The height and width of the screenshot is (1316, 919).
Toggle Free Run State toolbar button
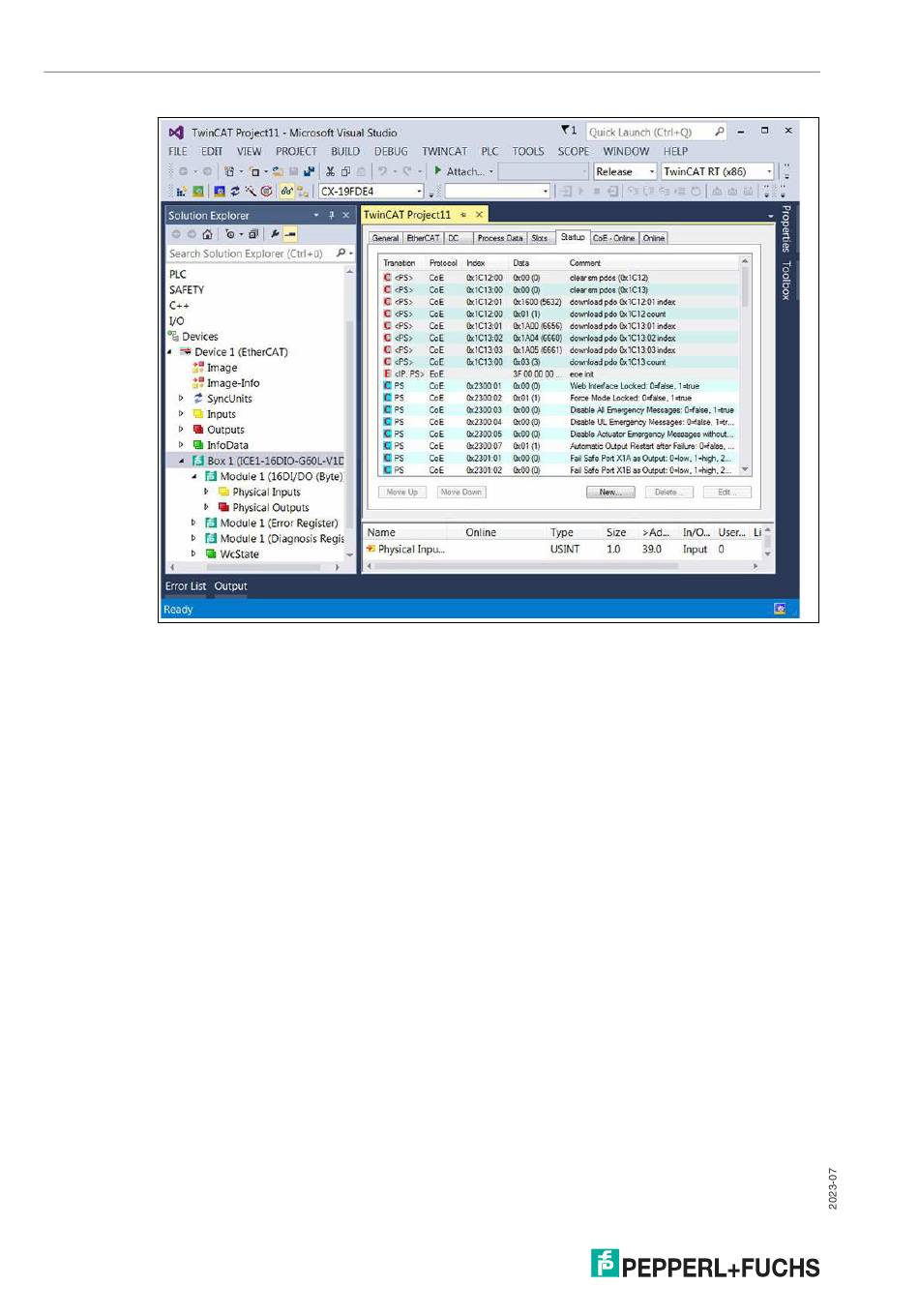click(x=266, y=192)
